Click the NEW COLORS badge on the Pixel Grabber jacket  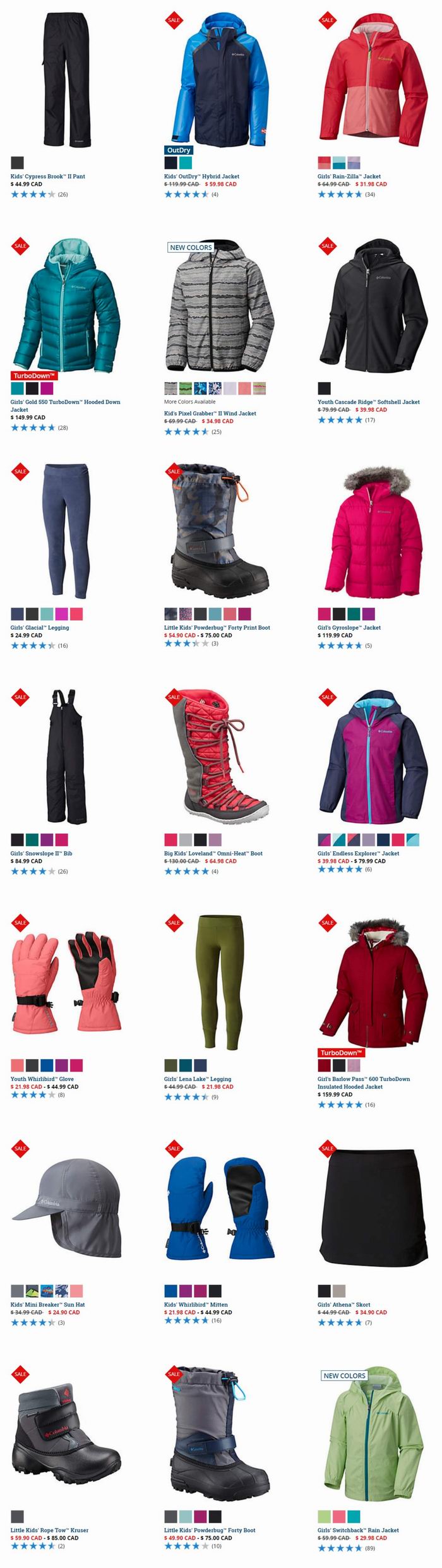pos(191,248)
